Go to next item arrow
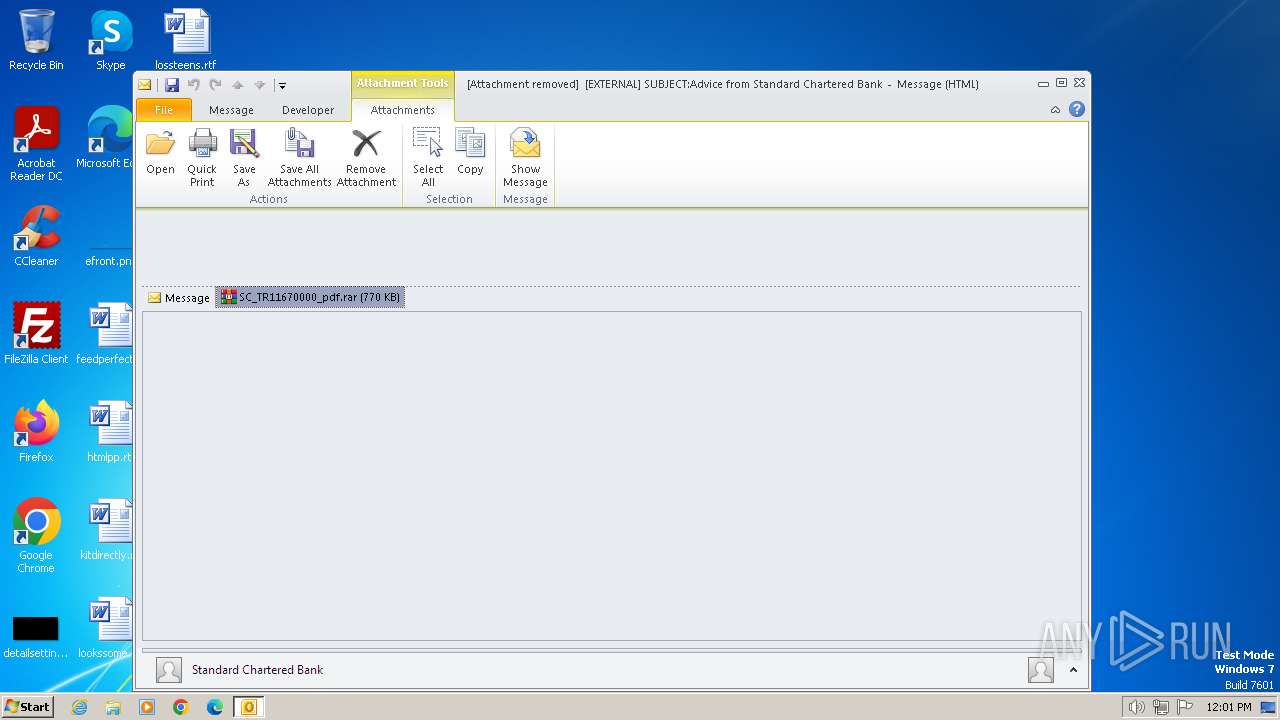1280x720 pixels. 259,85
